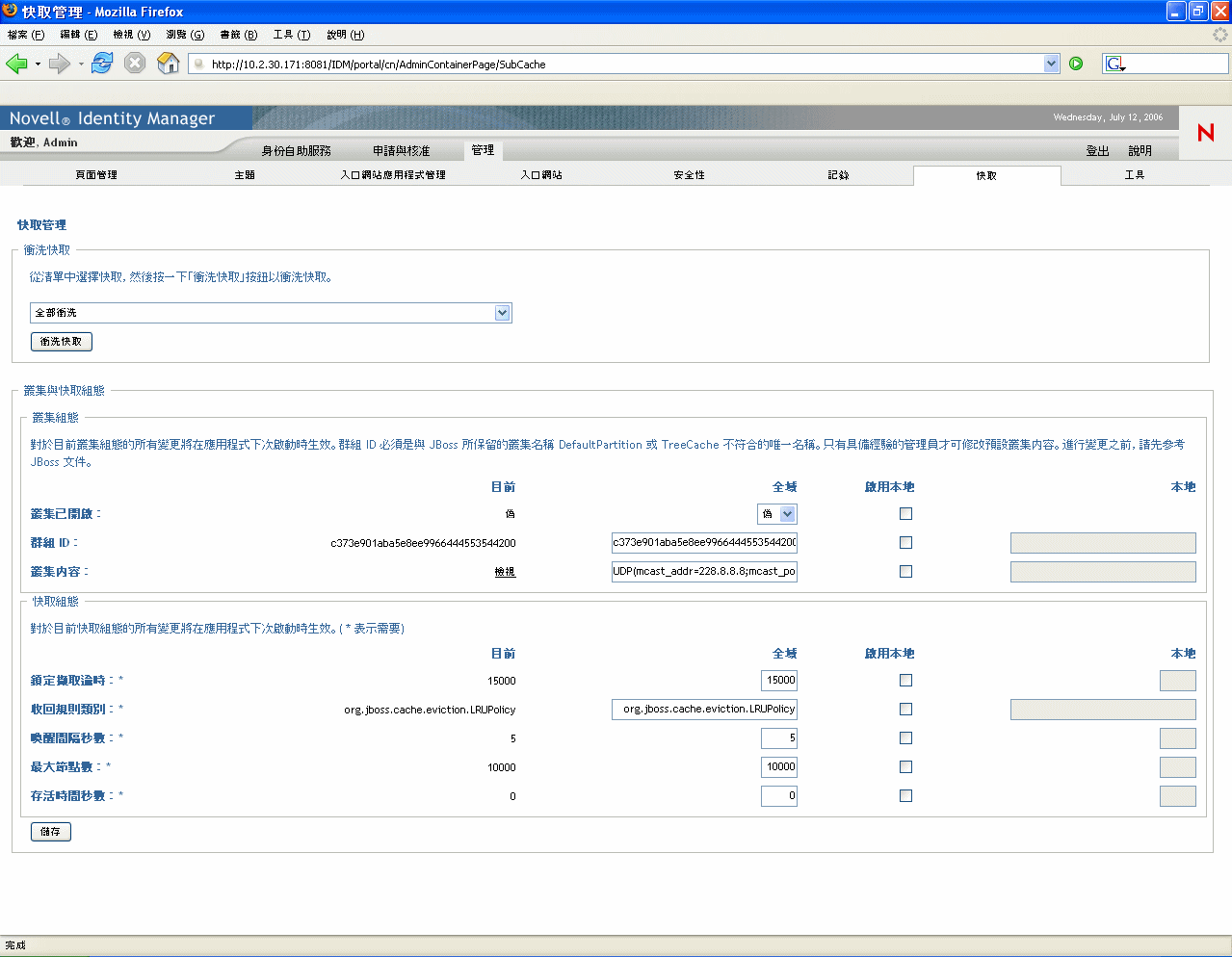Click the 說明 help link in header
Image resolution: width=1232 pixels, height=957 pixels.
point(1140,151)
